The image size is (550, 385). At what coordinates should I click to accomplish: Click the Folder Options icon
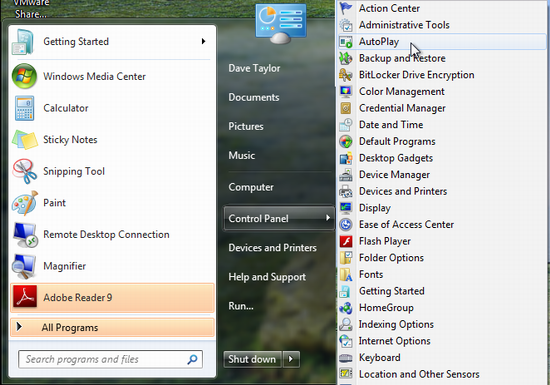(346, 258)
